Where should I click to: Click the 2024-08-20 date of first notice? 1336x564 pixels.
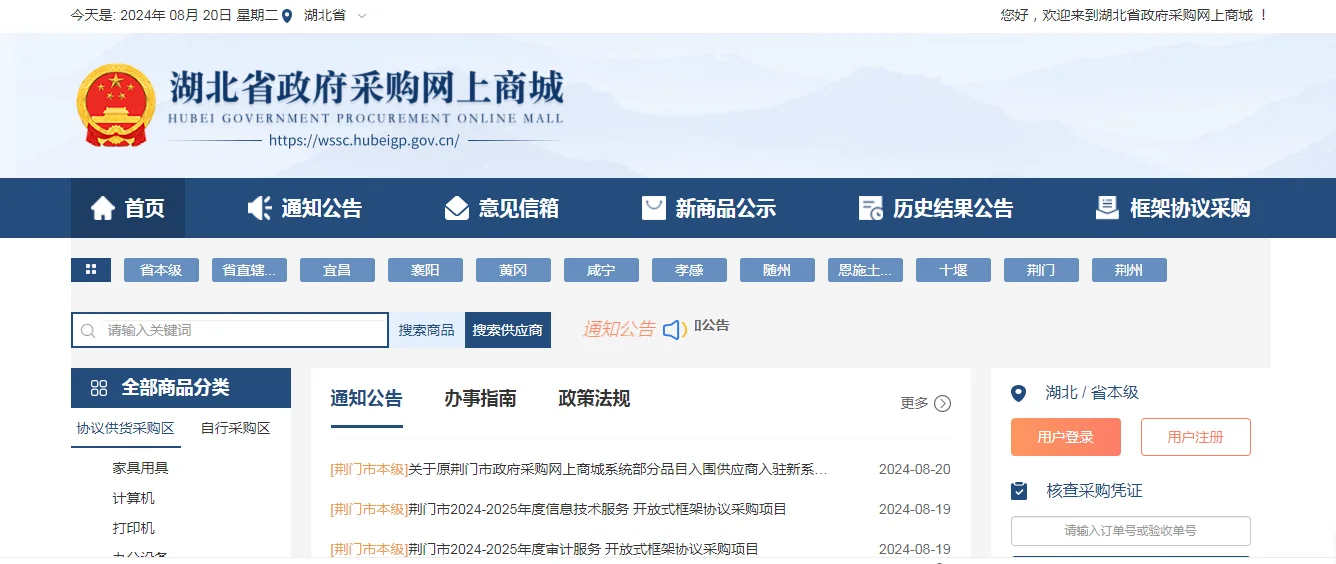[x=915, y=469]
